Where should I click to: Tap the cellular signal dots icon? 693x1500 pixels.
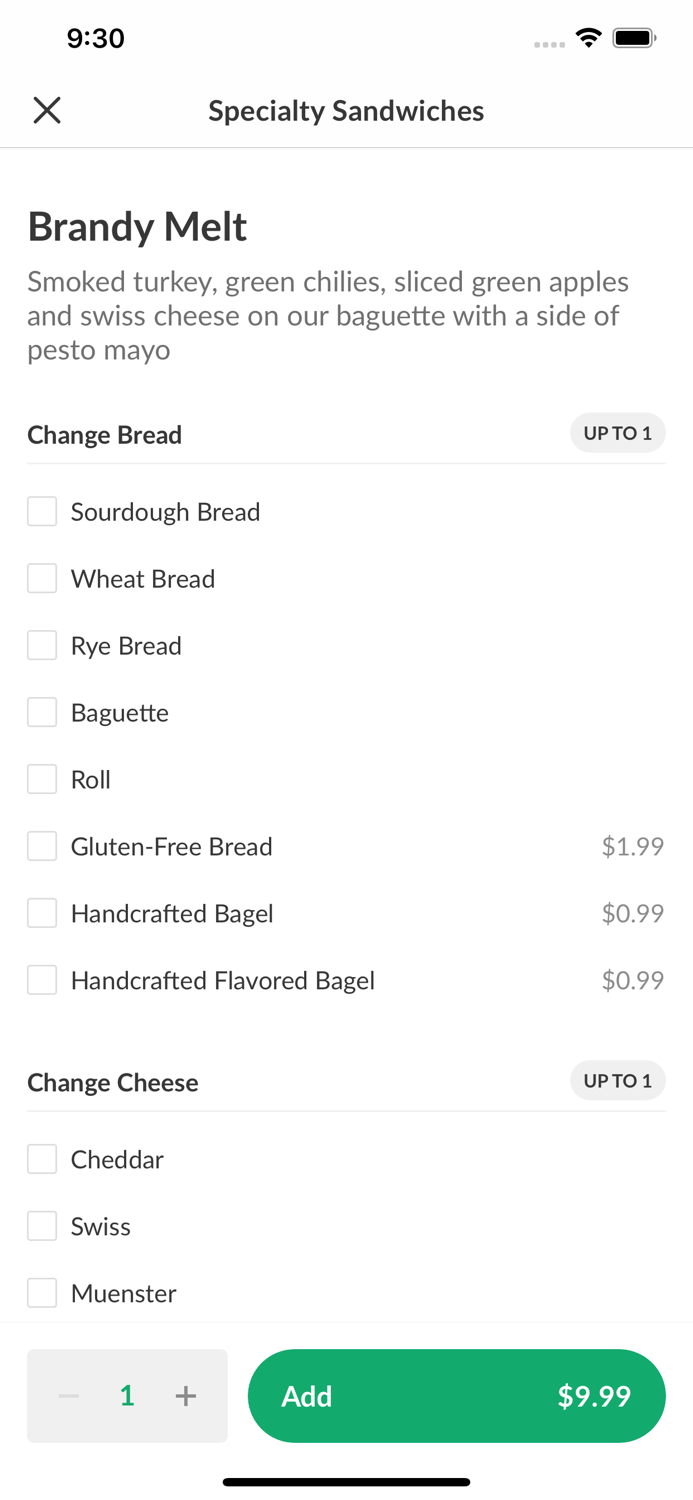pyautogui.click(x=550, y=43)
